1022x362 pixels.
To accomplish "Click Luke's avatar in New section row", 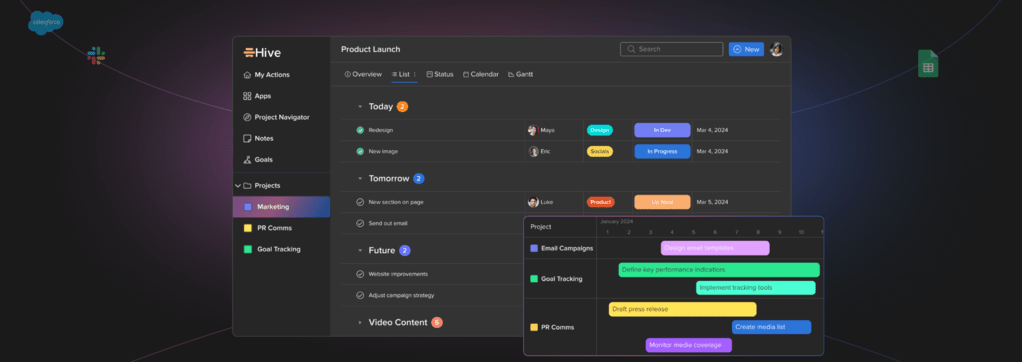I will (533, 202).
